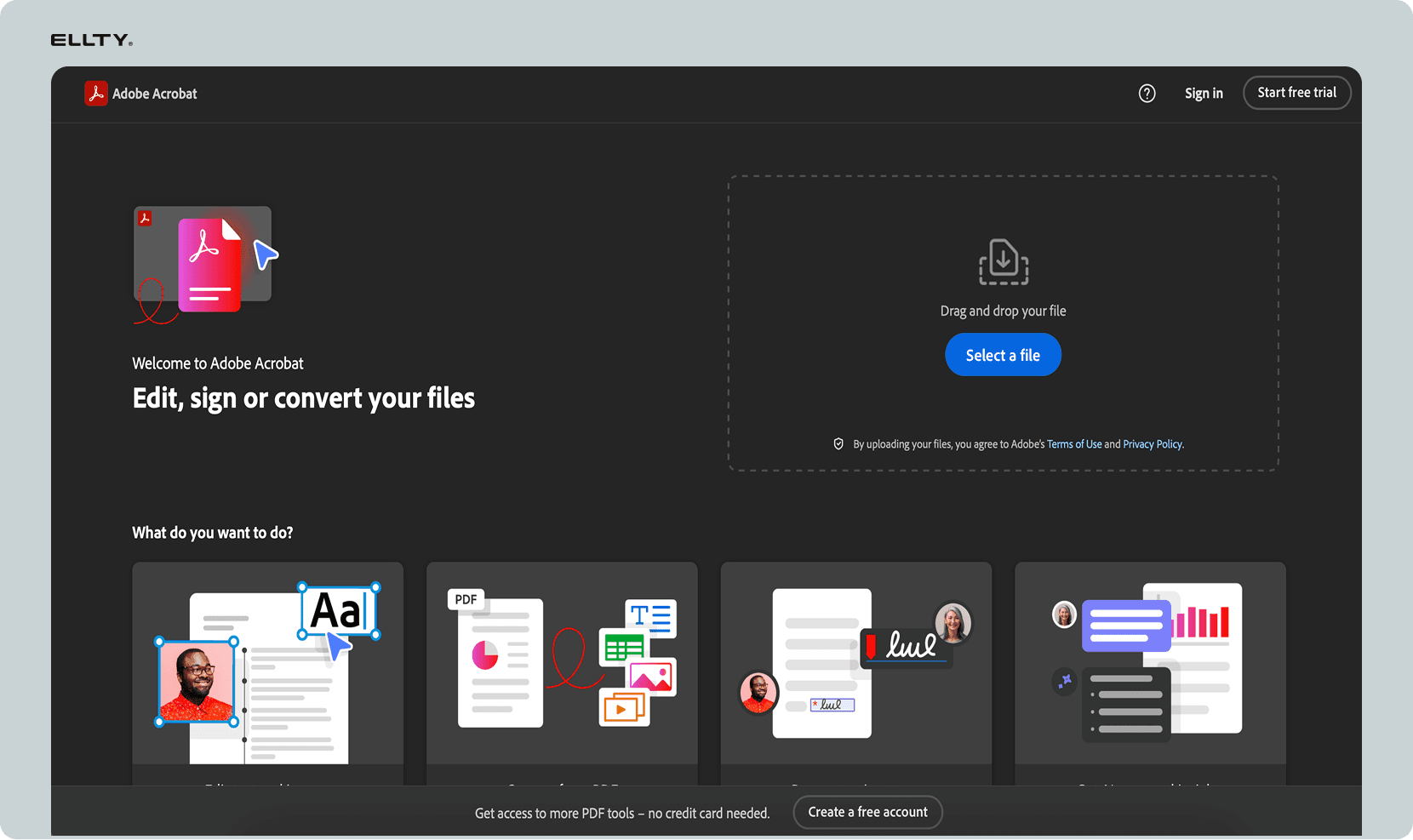Image resolution: width=1413 pixels, height=840 pixels.
Task: Open the Privacy Policy link
Action: pos(1153,444)
